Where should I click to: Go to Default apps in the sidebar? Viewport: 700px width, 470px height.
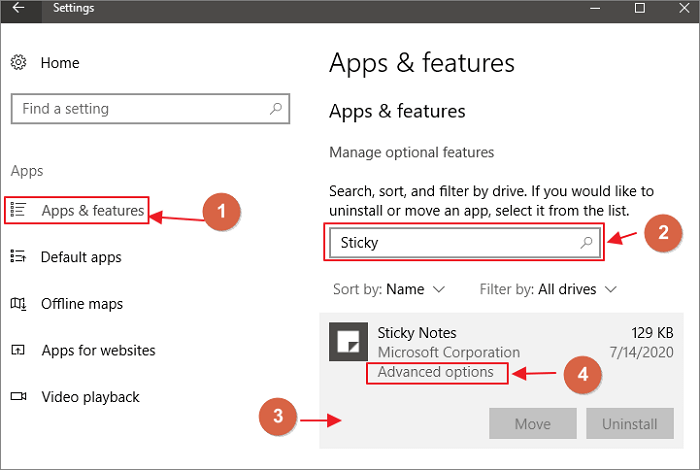coord(81,257)
